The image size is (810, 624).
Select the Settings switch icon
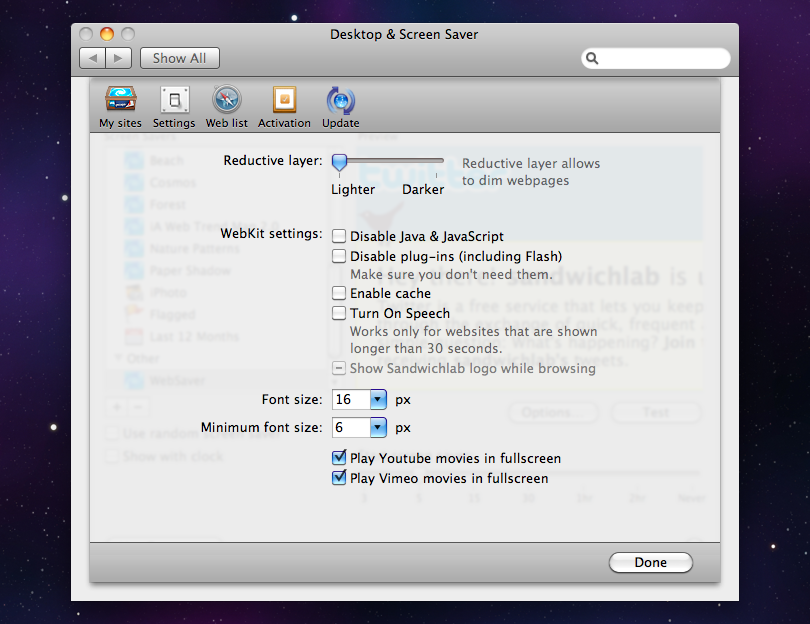174,100
